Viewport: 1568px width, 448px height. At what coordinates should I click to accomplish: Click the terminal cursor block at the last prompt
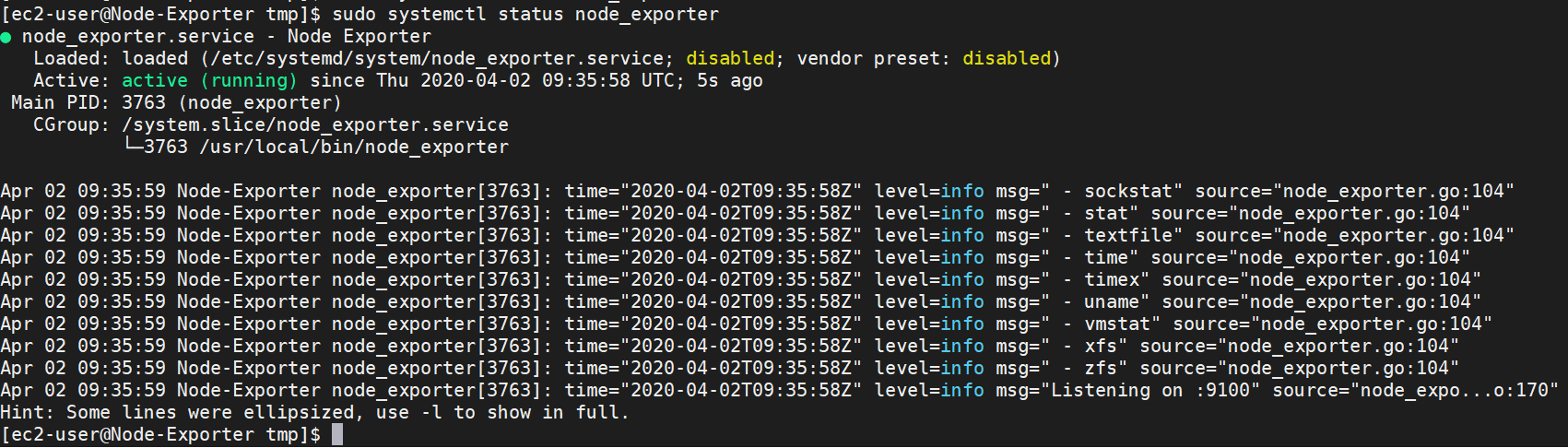[x=337, y=434]
